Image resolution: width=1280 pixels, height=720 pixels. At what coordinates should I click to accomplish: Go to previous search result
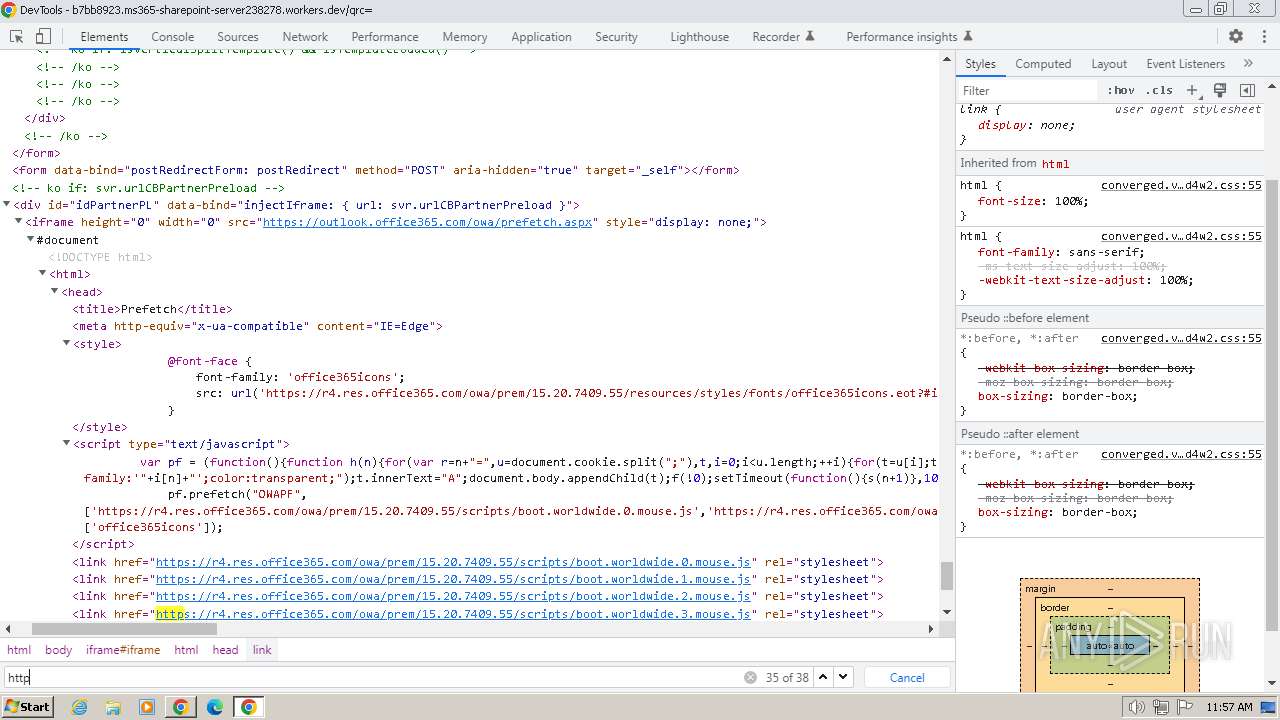[x=823, y=677]
